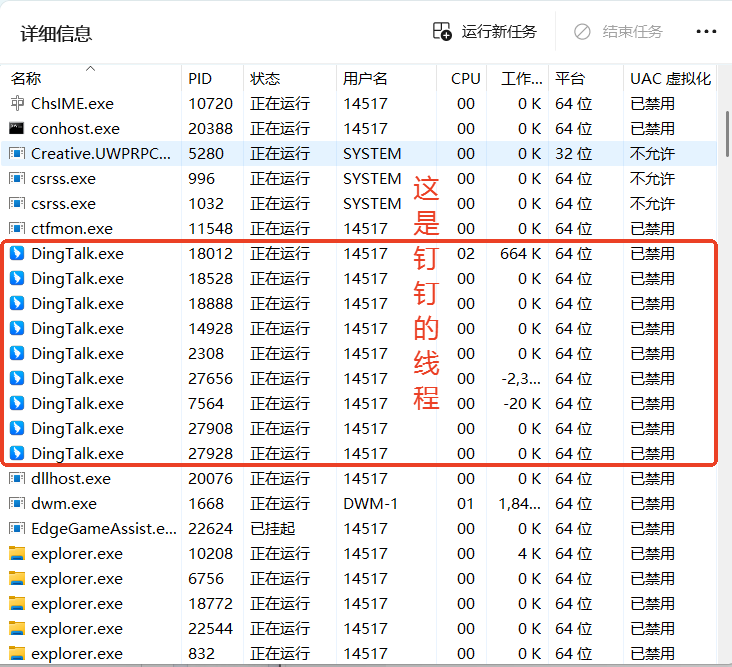Viewport: 732px width, 667px height.
Task: Select the dllhost.exe process name
Action: pos(71,479)
